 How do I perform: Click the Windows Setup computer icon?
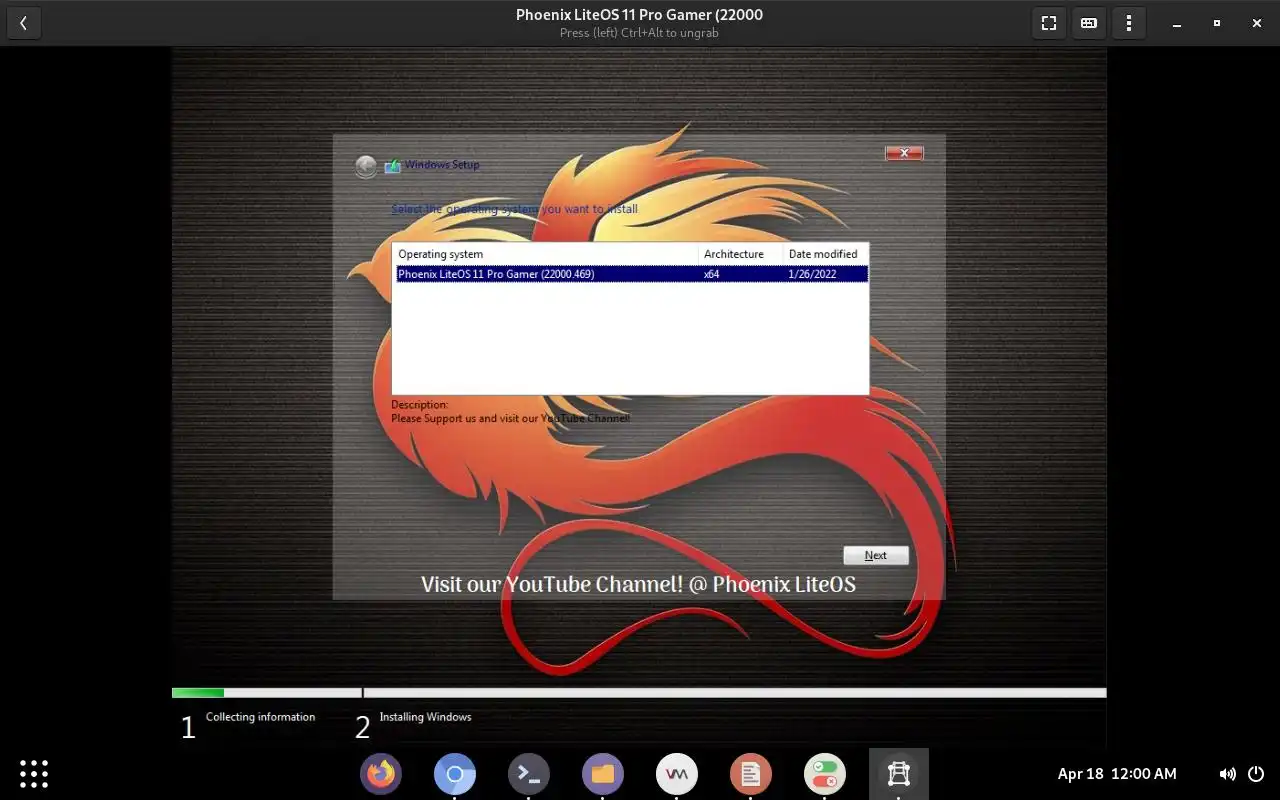[392, 165]
